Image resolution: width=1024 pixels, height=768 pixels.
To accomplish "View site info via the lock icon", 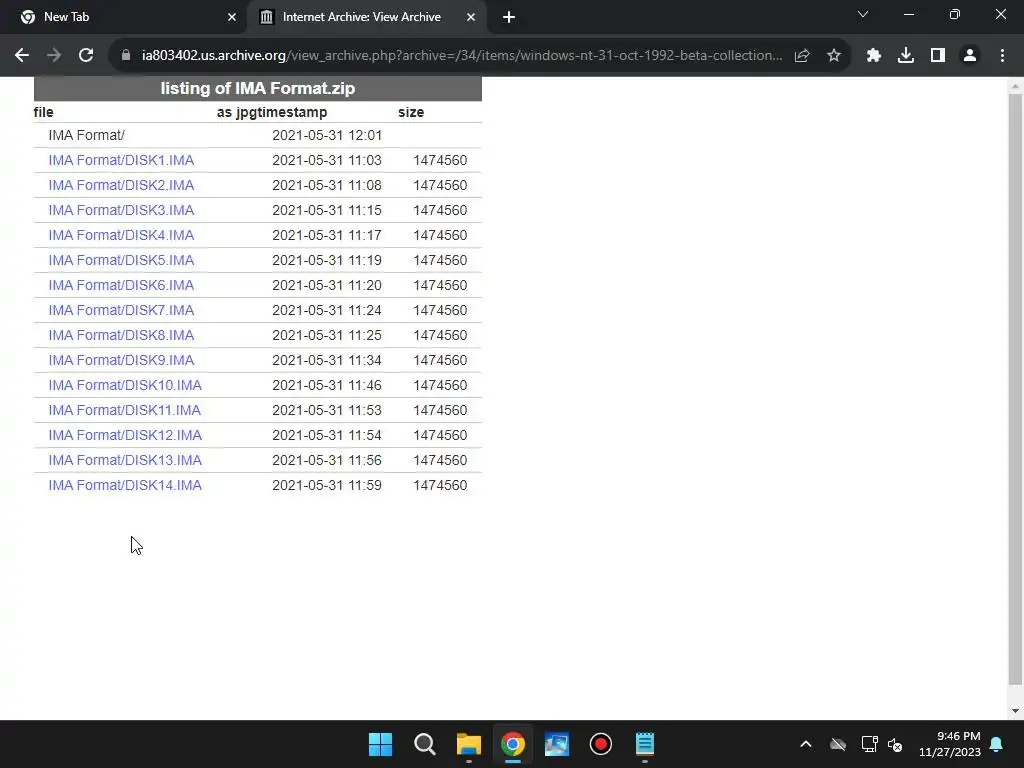I will (126, 56).
